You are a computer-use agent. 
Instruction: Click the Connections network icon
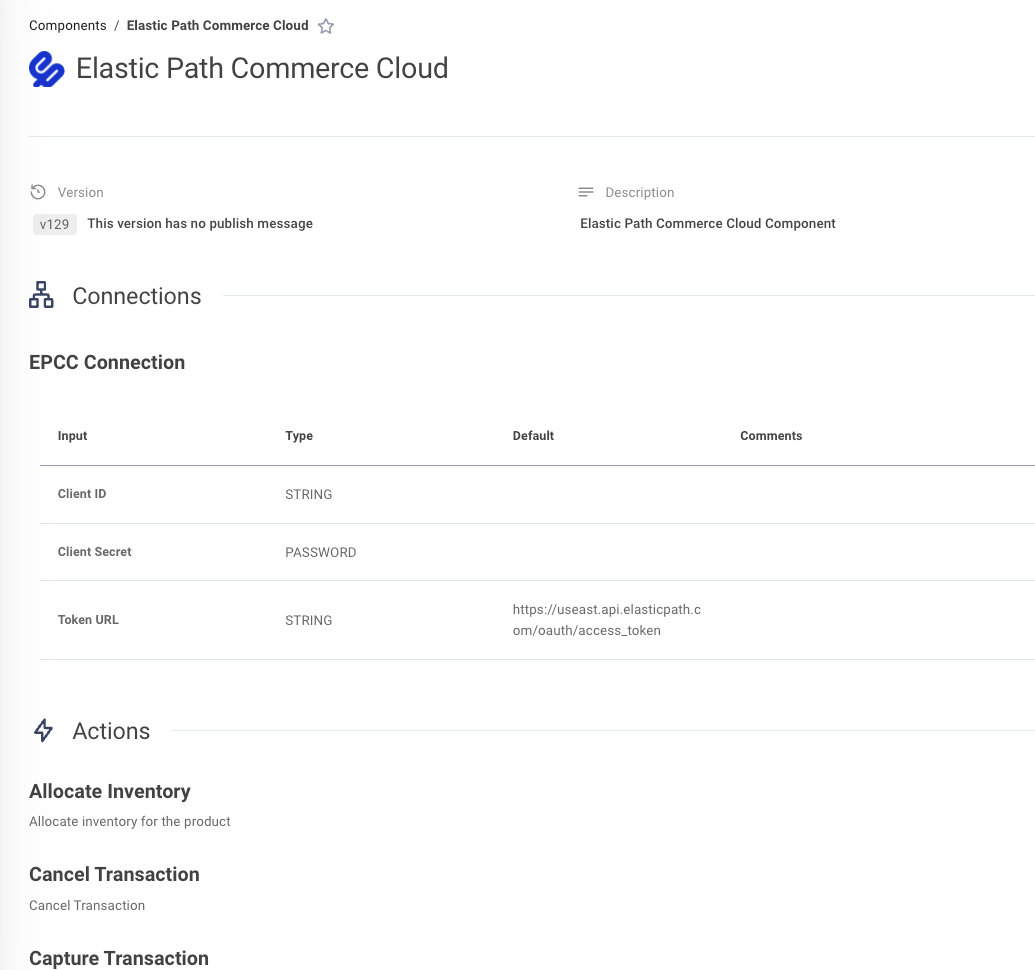point(41,295)
